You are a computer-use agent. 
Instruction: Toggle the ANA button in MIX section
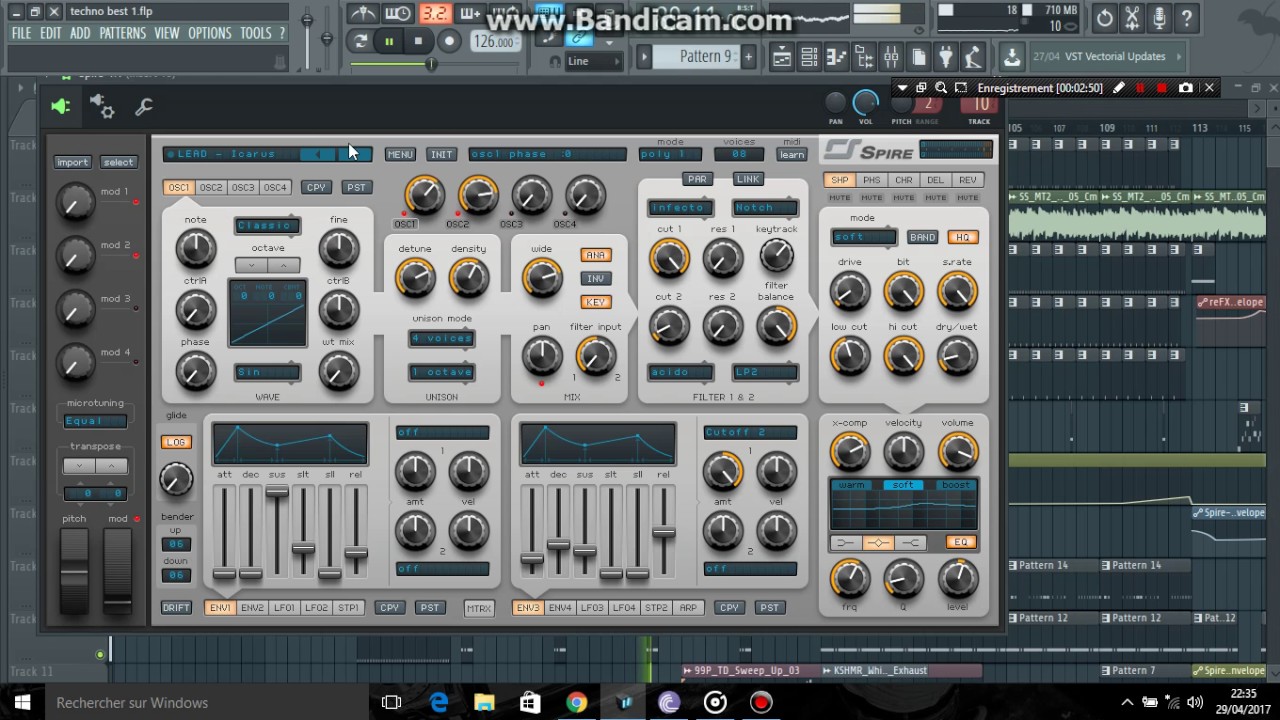tap(595, 255)
